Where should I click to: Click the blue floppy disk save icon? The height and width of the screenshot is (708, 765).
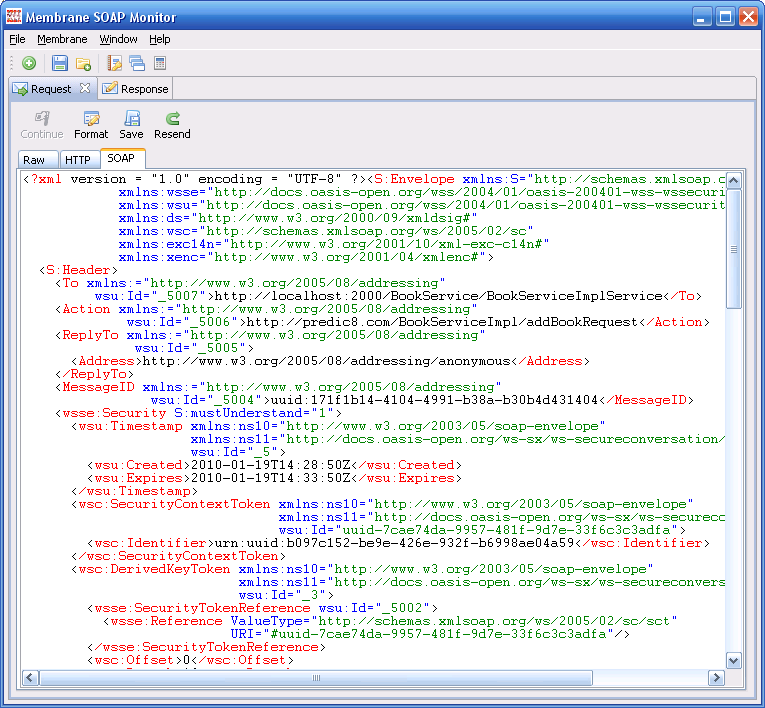60,63
